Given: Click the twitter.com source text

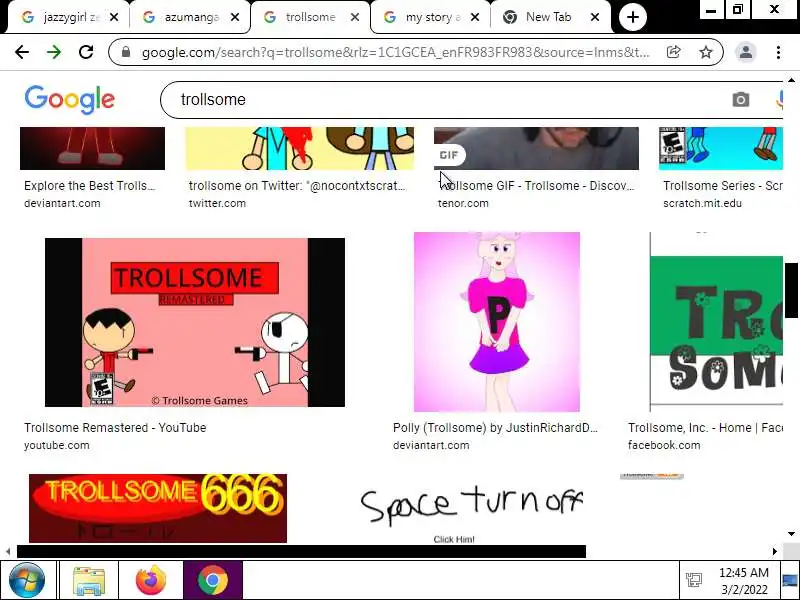Looking at the screenshot, I should (217, 203).
